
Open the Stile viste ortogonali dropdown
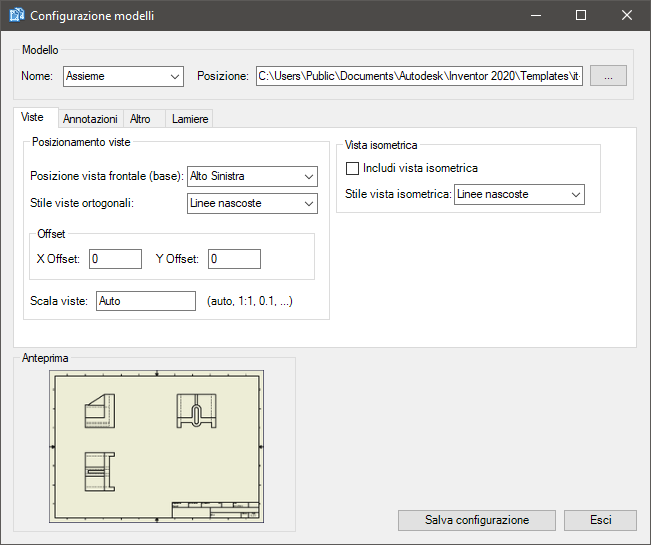pos(252,203)
